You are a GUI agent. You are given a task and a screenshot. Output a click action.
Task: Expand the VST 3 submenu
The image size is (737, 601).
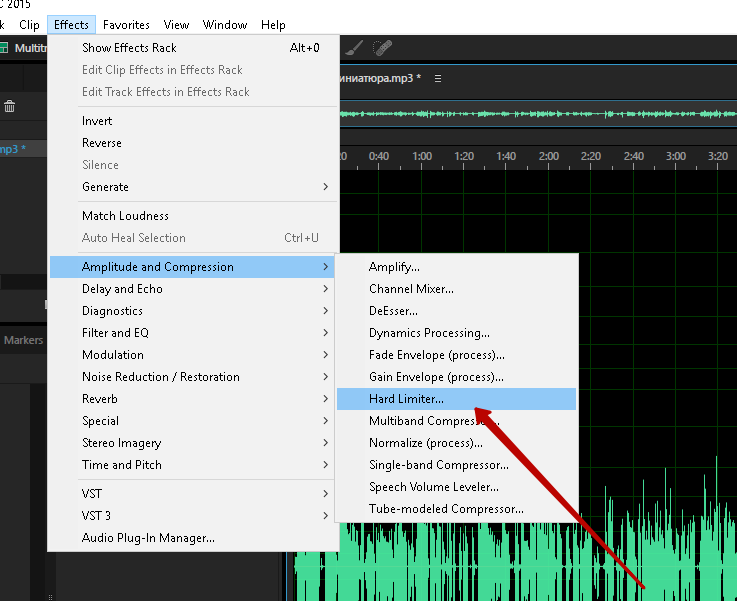tap(192, 516)
